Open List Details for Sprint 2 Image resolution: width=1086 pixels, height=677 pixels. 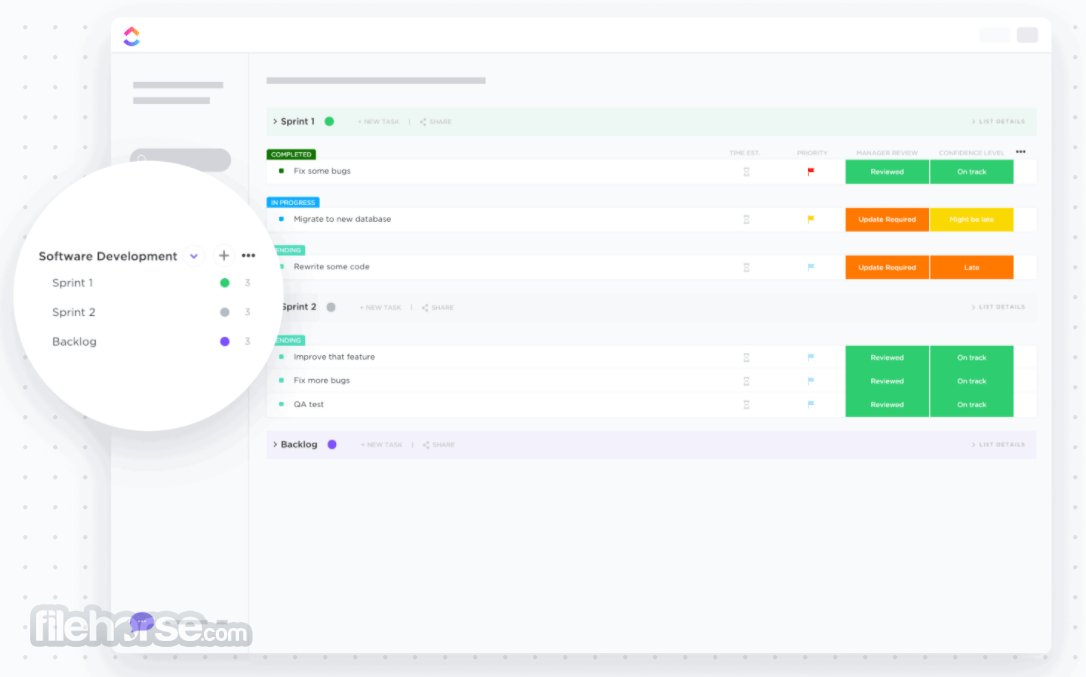point(998,307)
